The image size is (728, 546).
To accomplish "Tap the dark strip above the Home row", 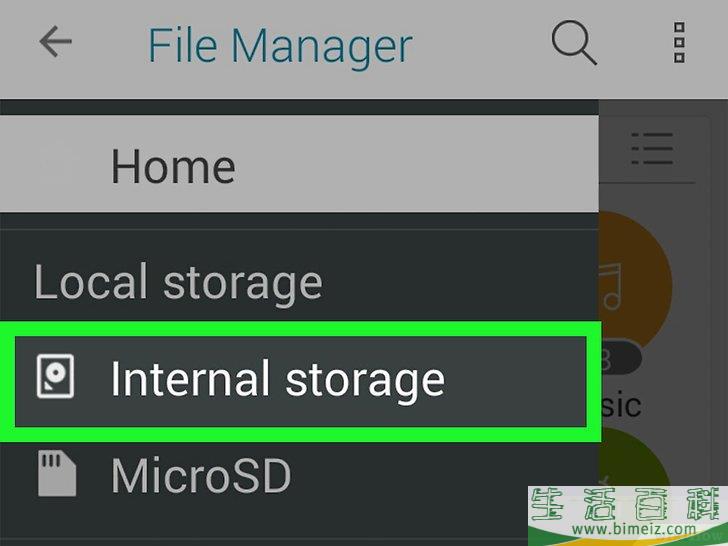I will pyautogui.click(x=299, y=107).
